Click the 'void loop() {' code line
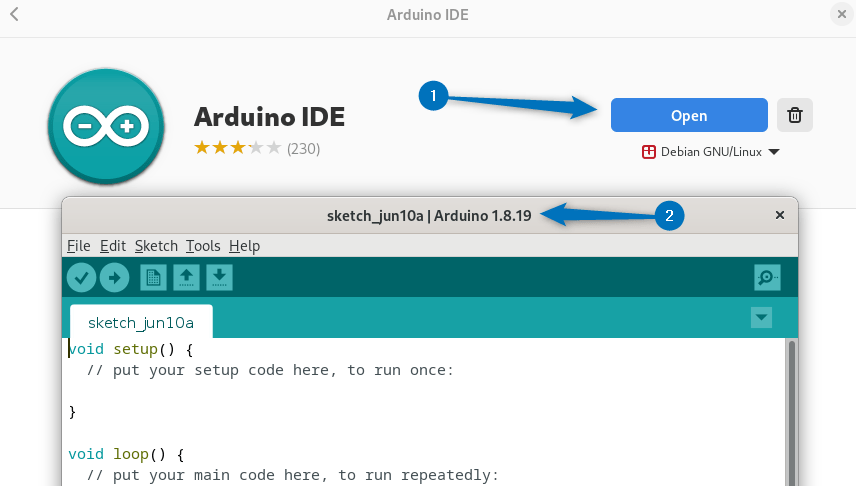The image size is (856, 486). click(x=126, y=454)
